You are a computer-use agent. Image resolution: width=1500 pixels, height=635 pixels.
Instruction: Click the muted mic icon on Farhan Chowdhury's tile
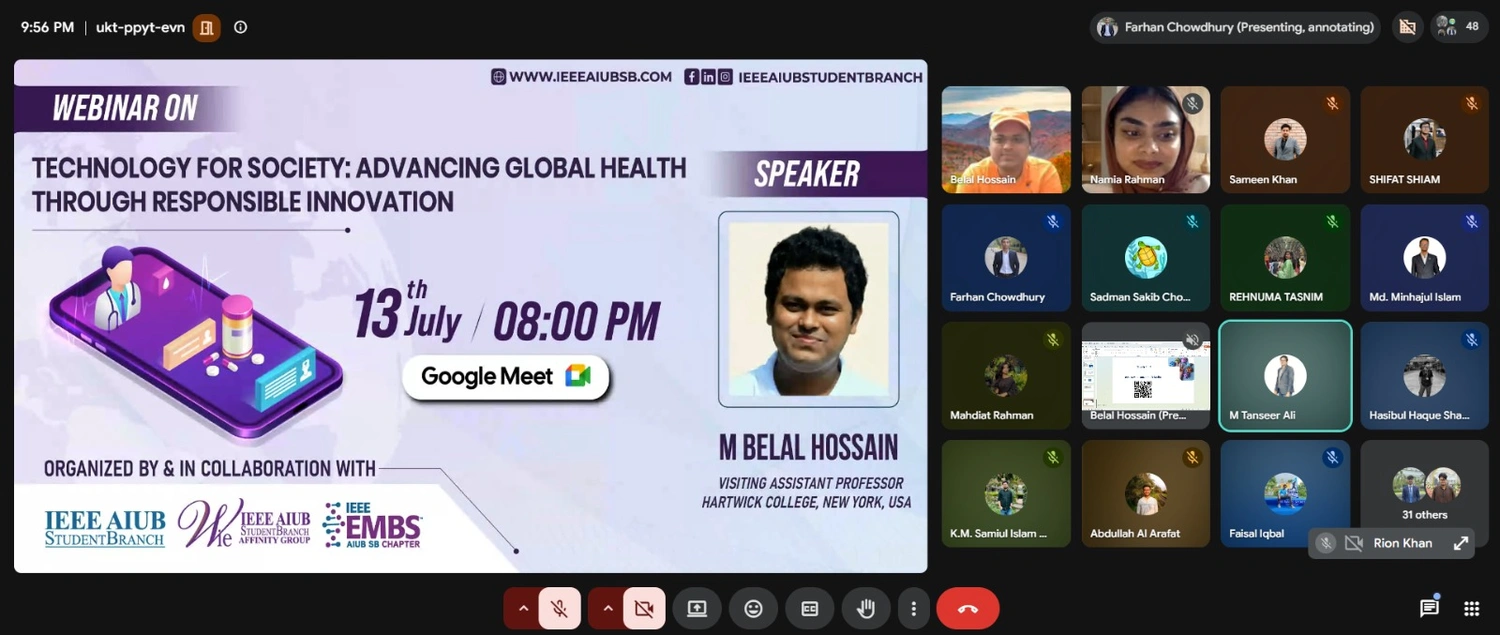1052,222
